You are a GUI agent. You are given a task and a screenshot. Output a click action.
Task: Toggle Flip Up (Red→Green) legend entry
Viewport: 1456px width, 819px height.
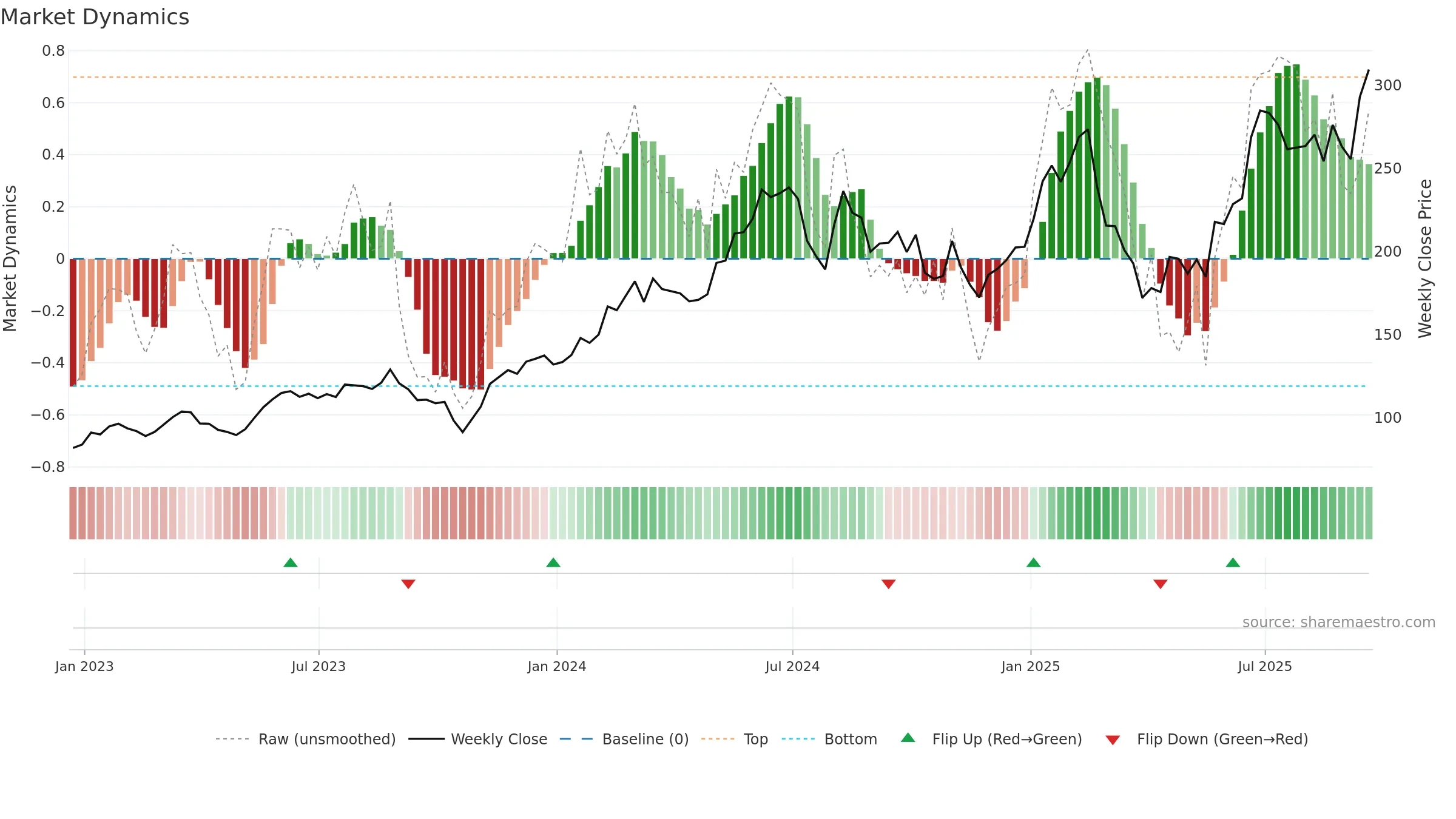coord(991,739)
